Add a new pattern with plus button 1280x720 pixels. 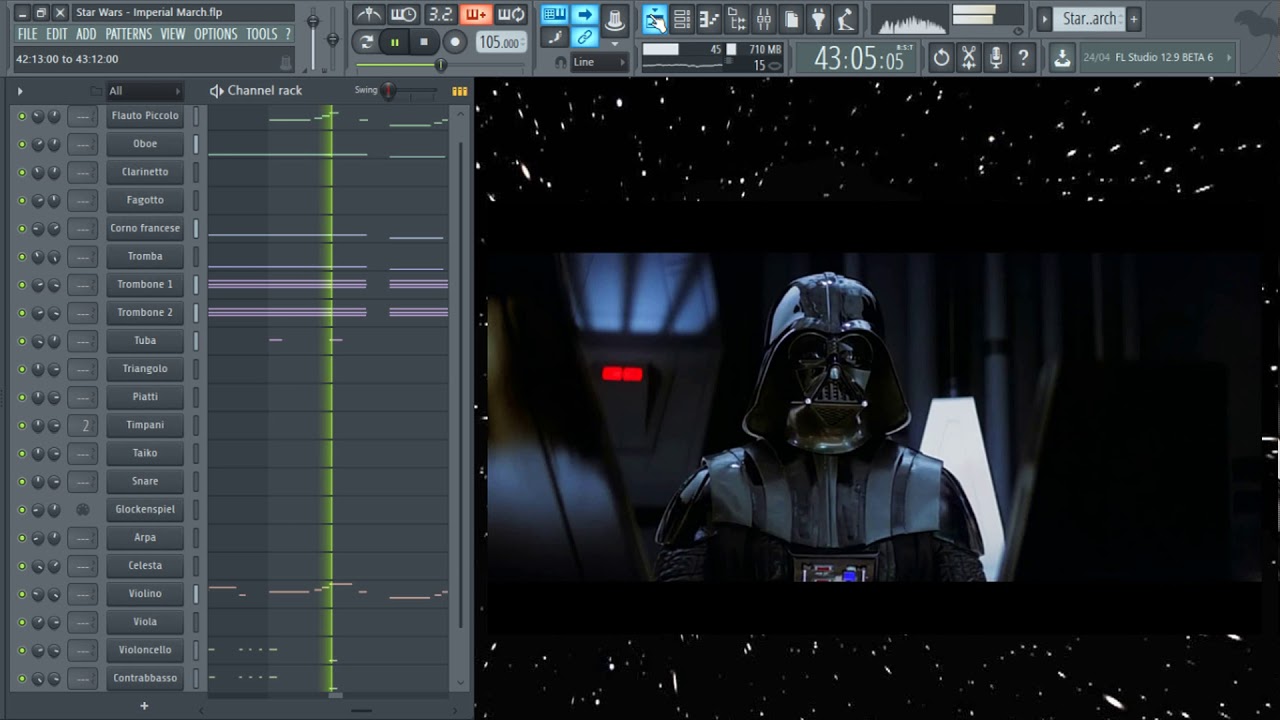point(1133,19)
